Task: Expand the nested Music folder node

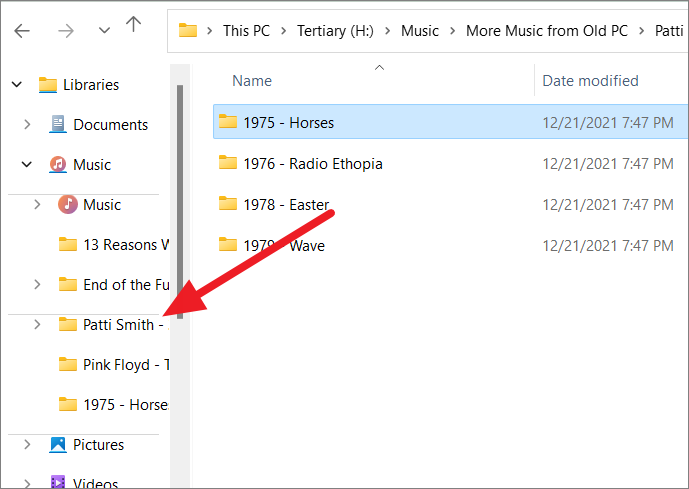Action: coord(37,204)
